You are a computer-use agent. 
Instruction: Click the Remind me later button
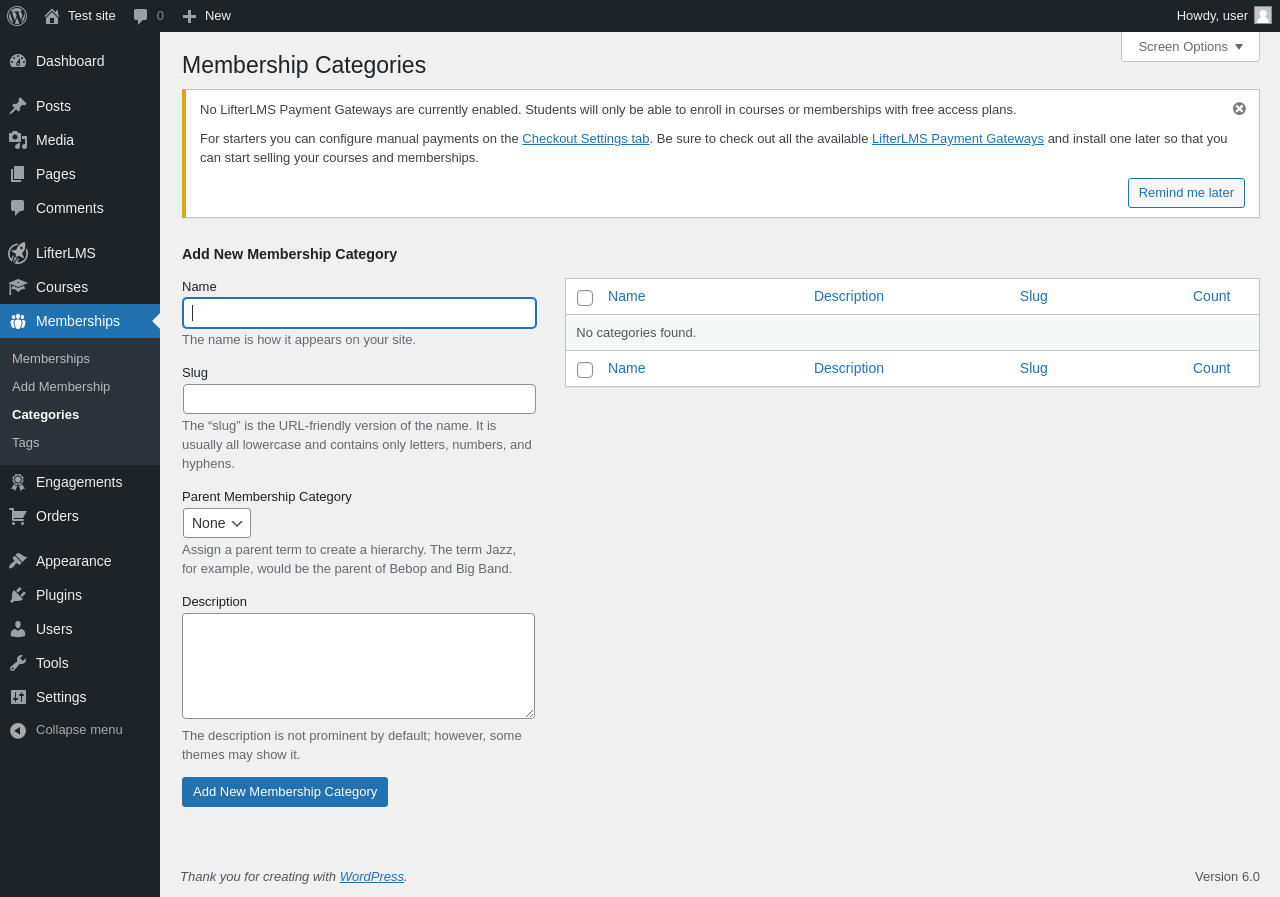(1186, 193)
